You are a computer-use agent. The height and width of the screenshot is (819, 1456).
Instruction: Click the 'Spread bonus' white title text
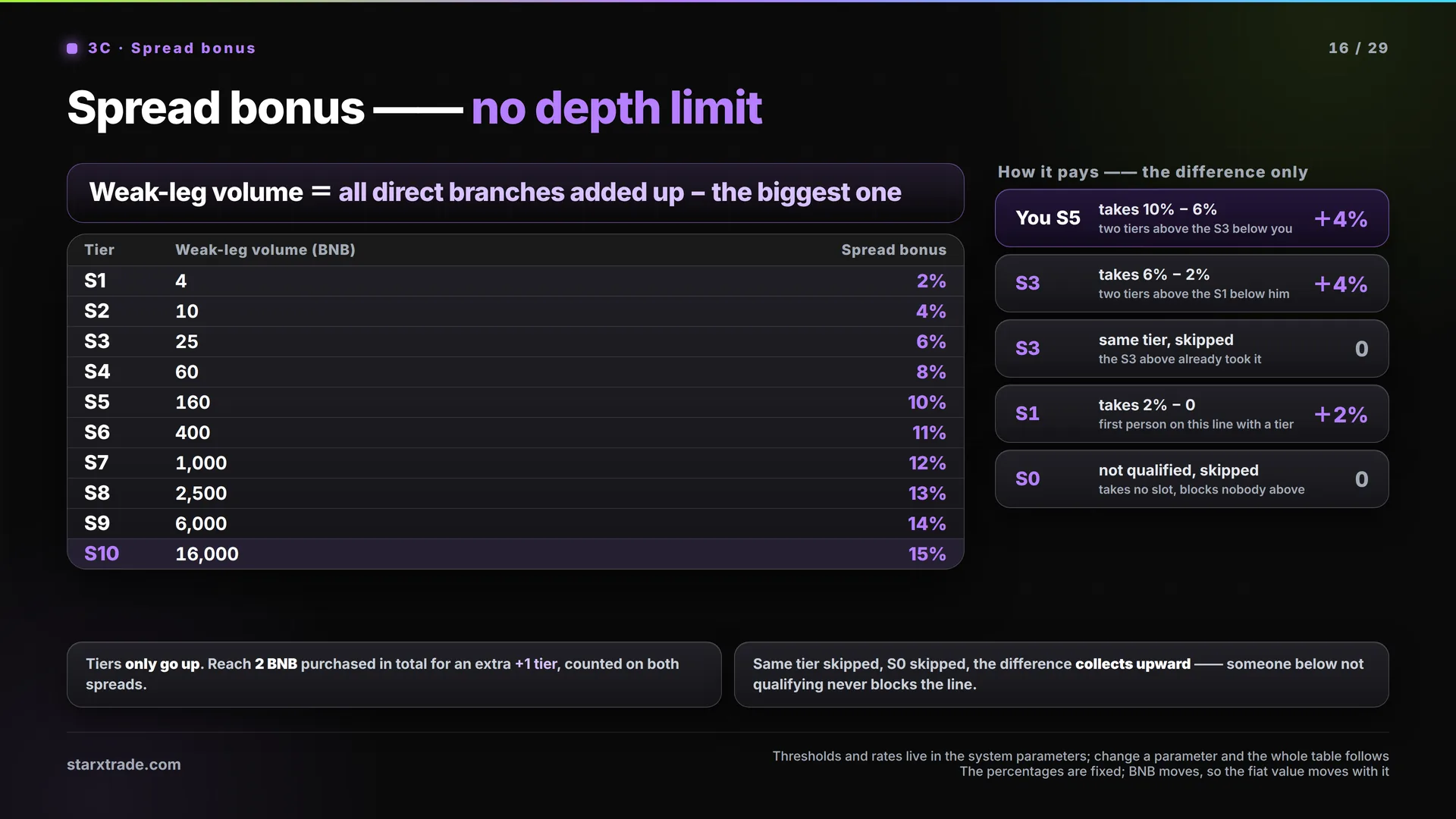(x=216, y=108)
